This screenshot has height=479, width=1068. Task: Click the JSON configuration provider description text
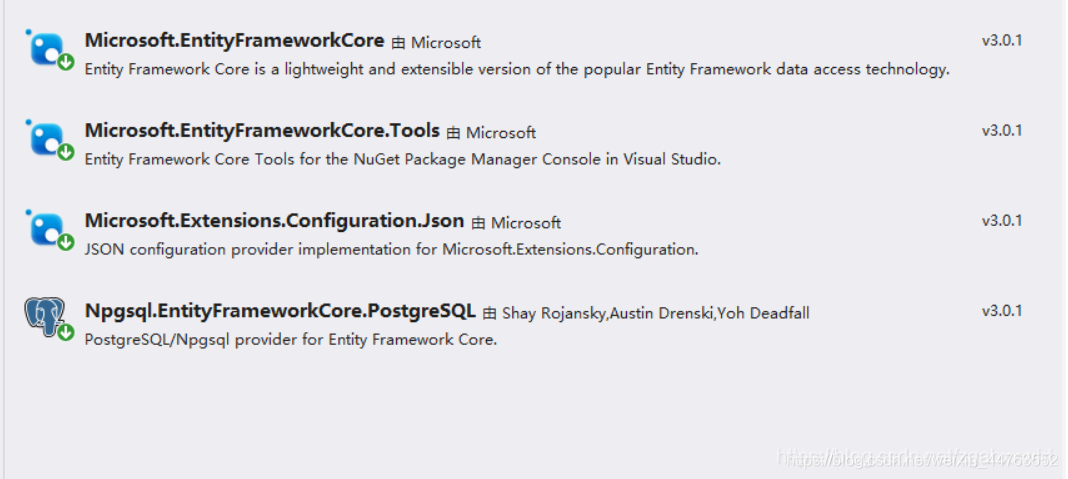[x=392, y=249]
